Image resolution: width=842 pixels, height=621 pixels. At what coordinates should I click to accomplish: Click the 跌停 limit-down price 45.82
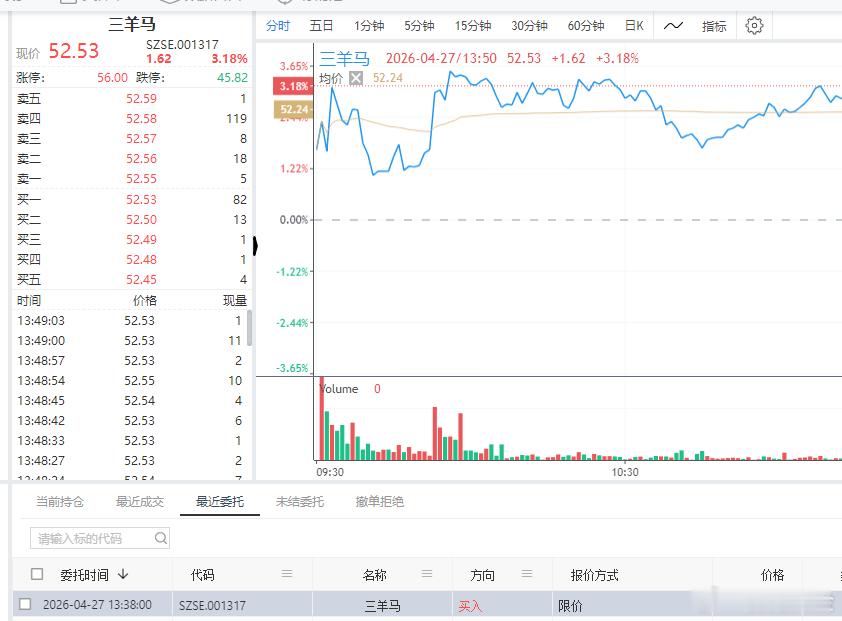click(233, 78)
